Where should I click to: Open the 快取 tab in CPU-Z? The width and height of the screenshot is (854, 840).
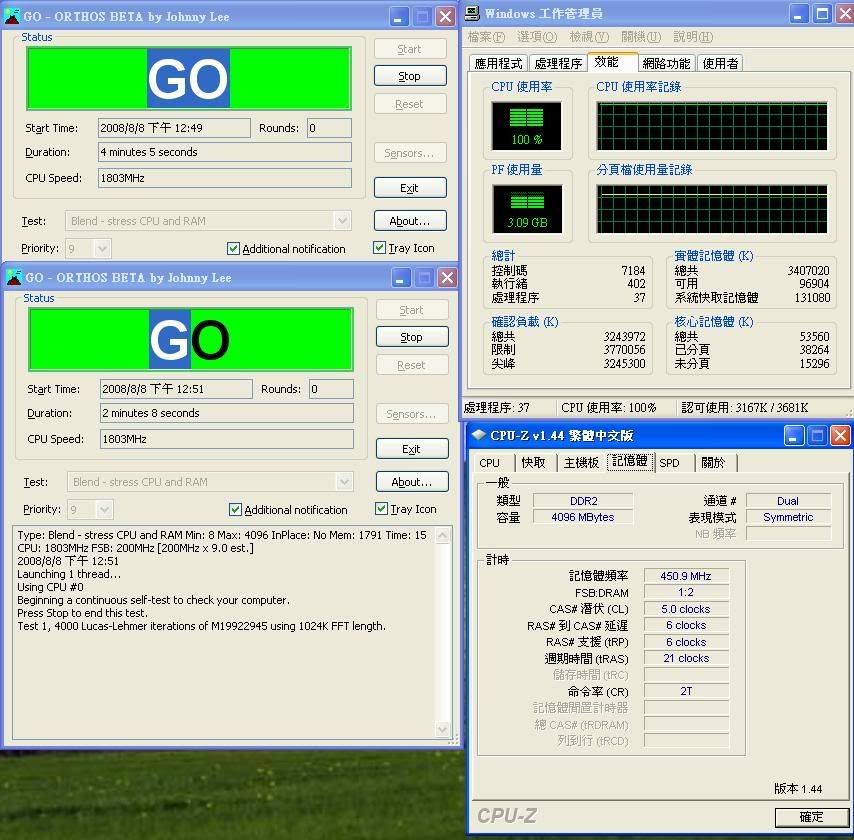(533, 463)
